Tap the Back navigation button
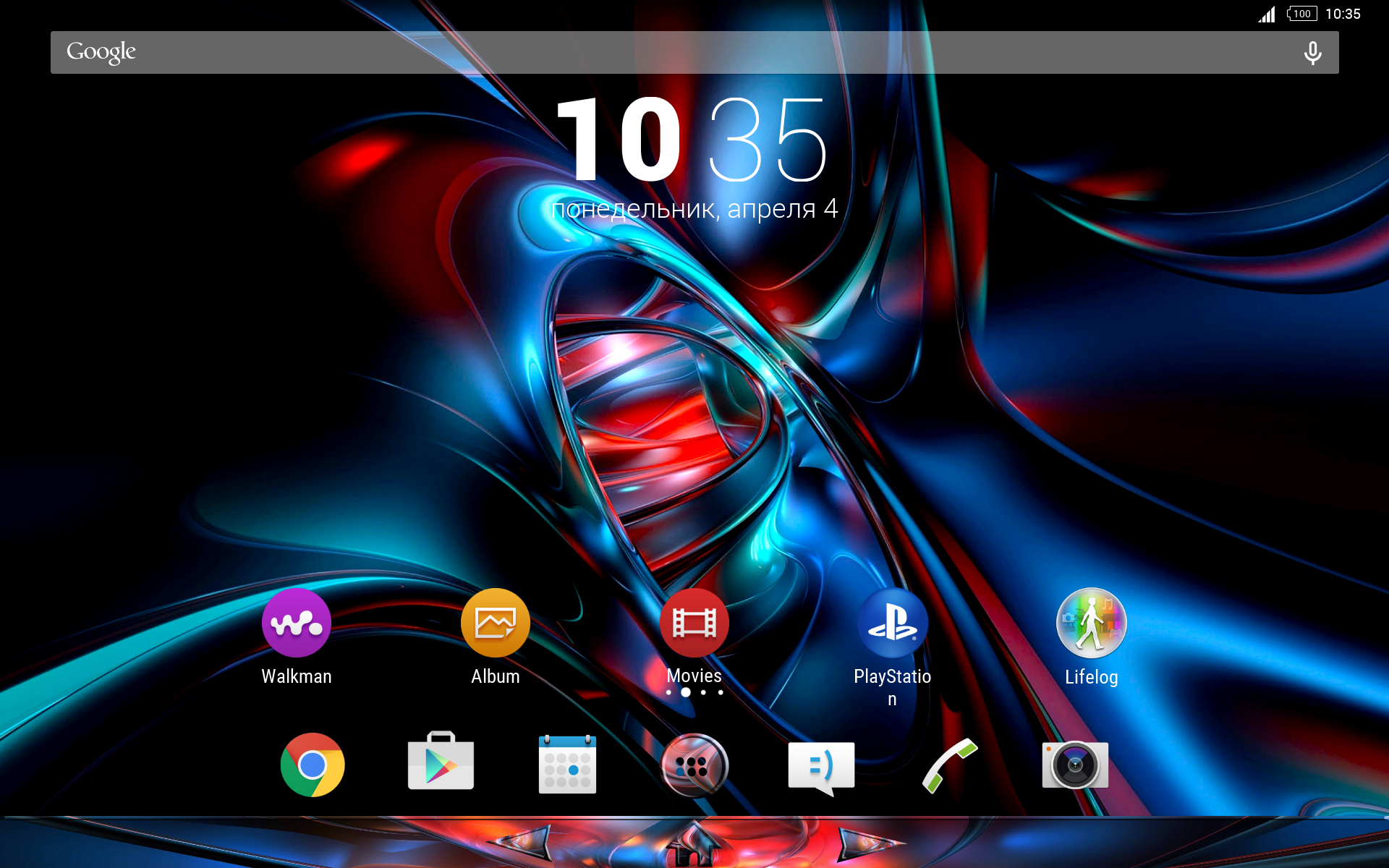 [x=522, y=842]
